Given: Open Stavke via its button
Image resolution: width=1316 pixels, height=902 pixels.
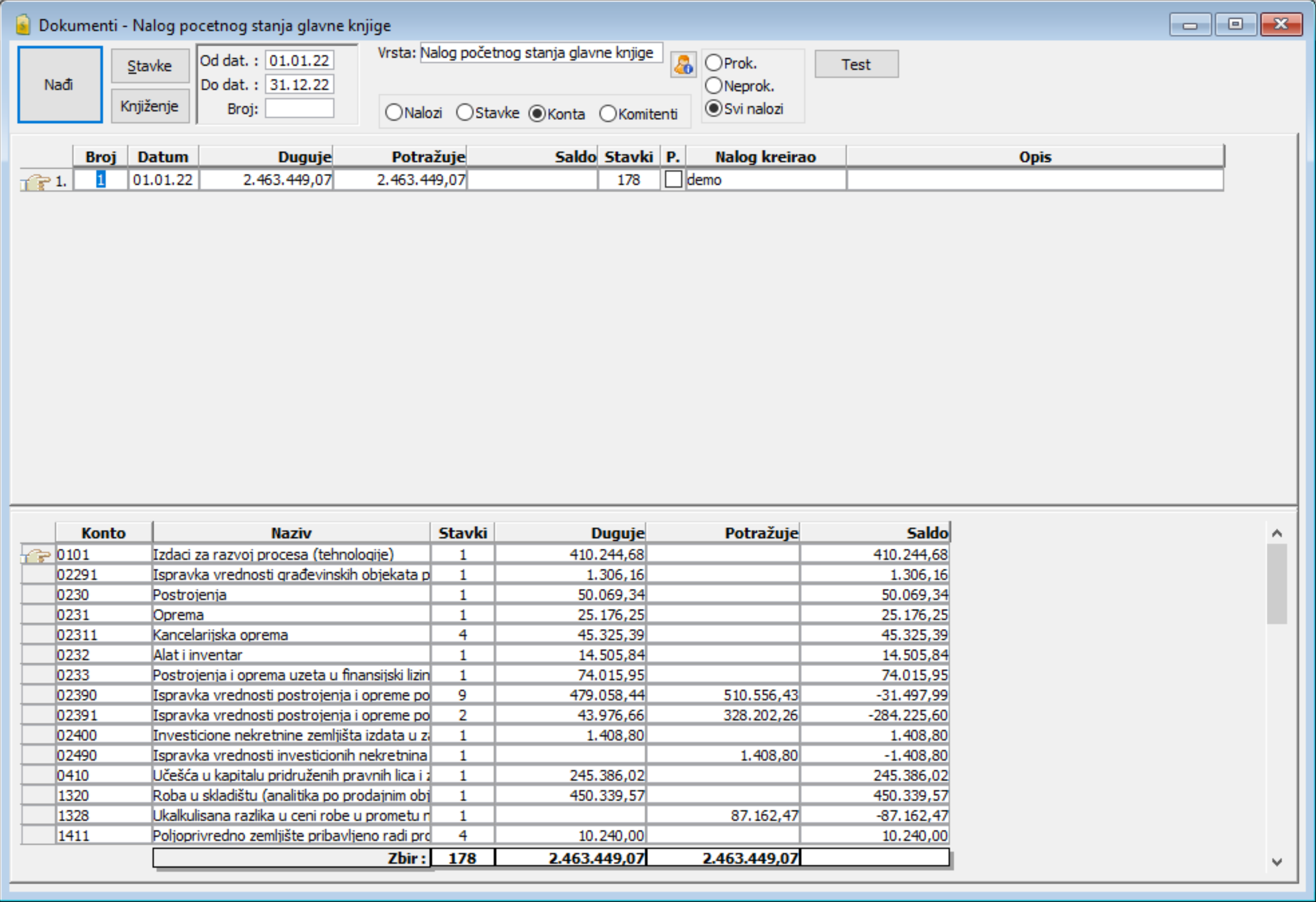Looking at the screenshot, I should click(x=149, y=66).
